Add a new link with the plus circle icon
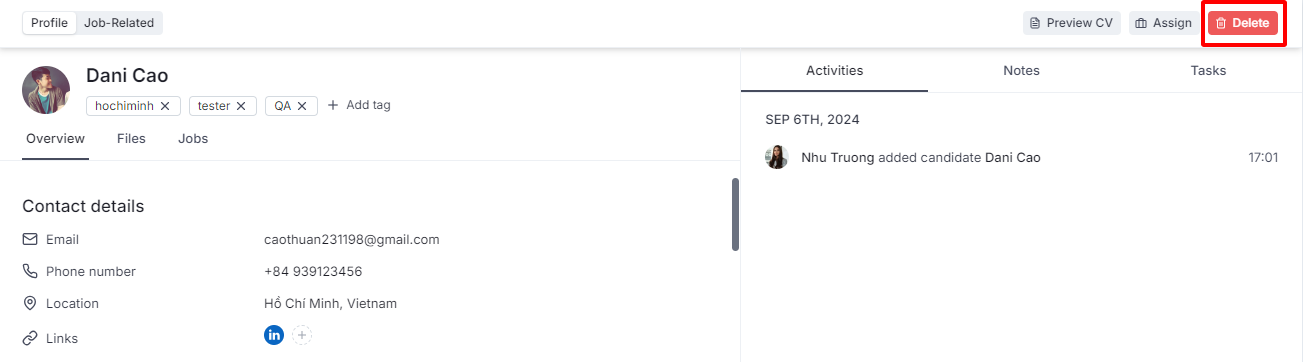This screenshot has height=362, width=1303. [303, 335]
